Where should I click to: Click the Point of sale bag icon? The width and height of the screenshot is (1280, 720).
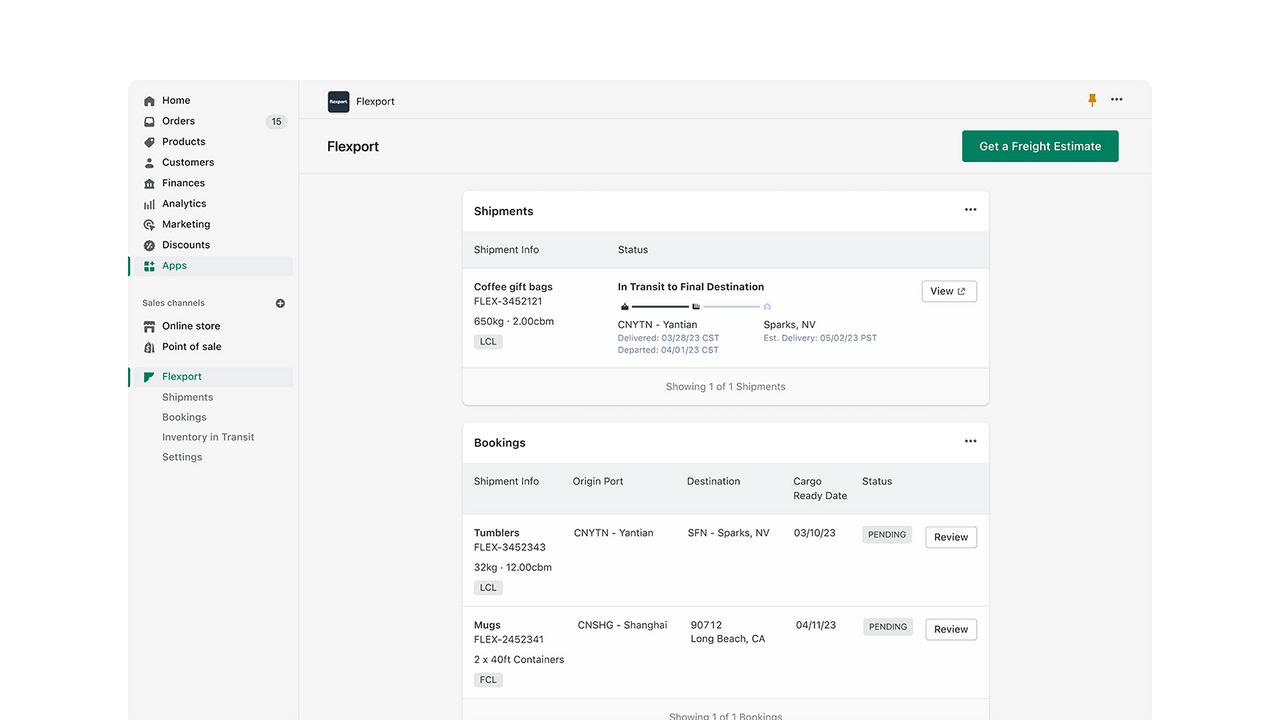149,347
